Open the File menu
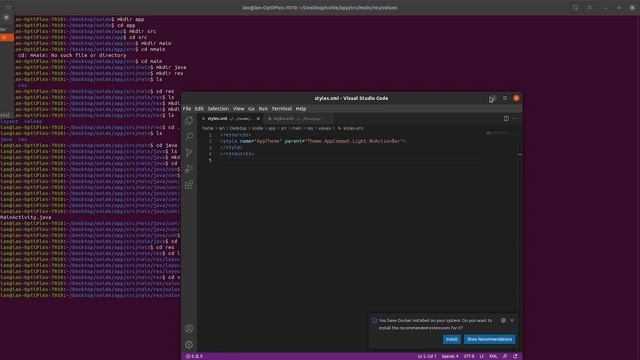The width and height of the screenshot is (640, 360). pos(187,109)
